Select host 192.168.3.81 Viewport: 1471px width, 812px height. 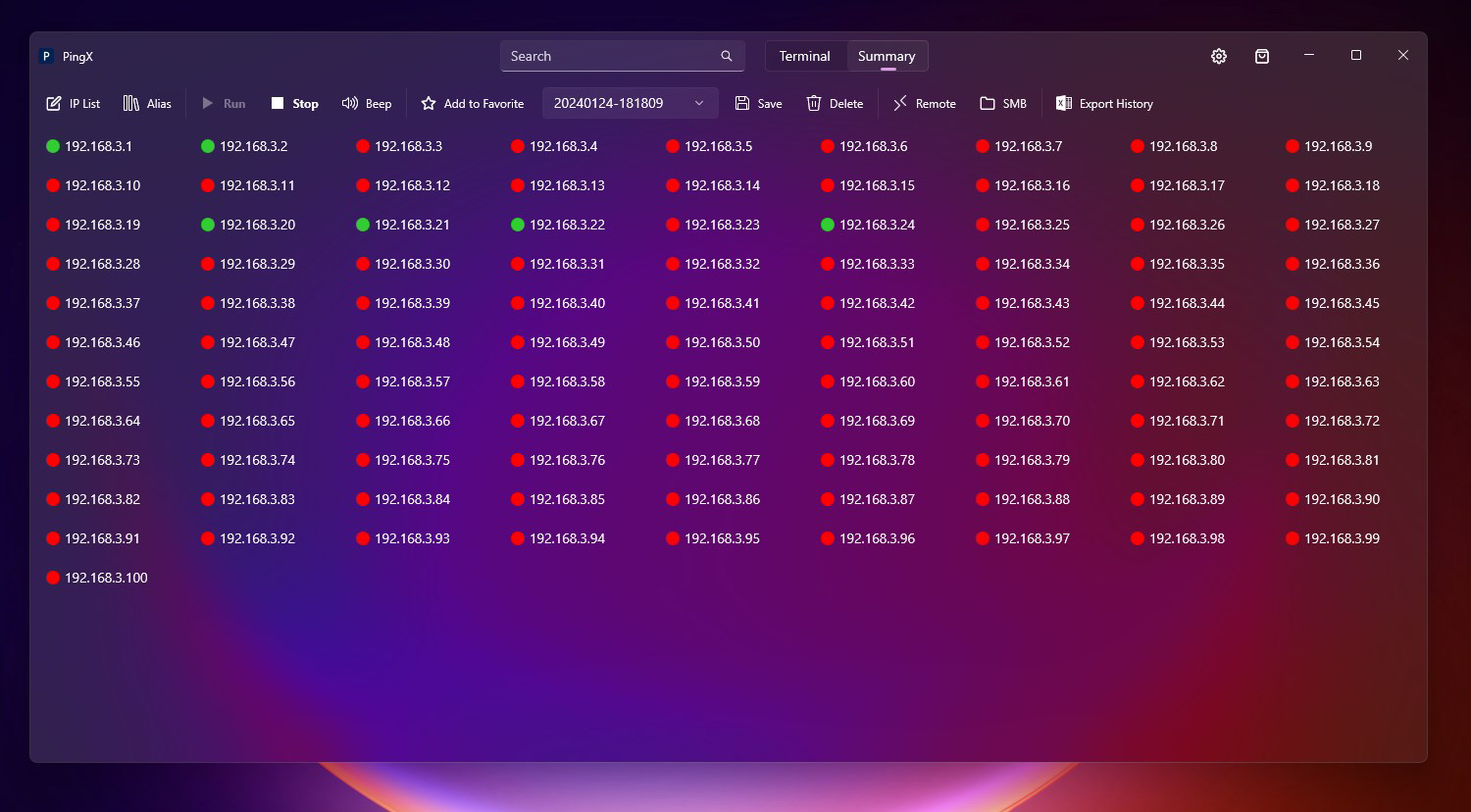[x=1333, y=460]
